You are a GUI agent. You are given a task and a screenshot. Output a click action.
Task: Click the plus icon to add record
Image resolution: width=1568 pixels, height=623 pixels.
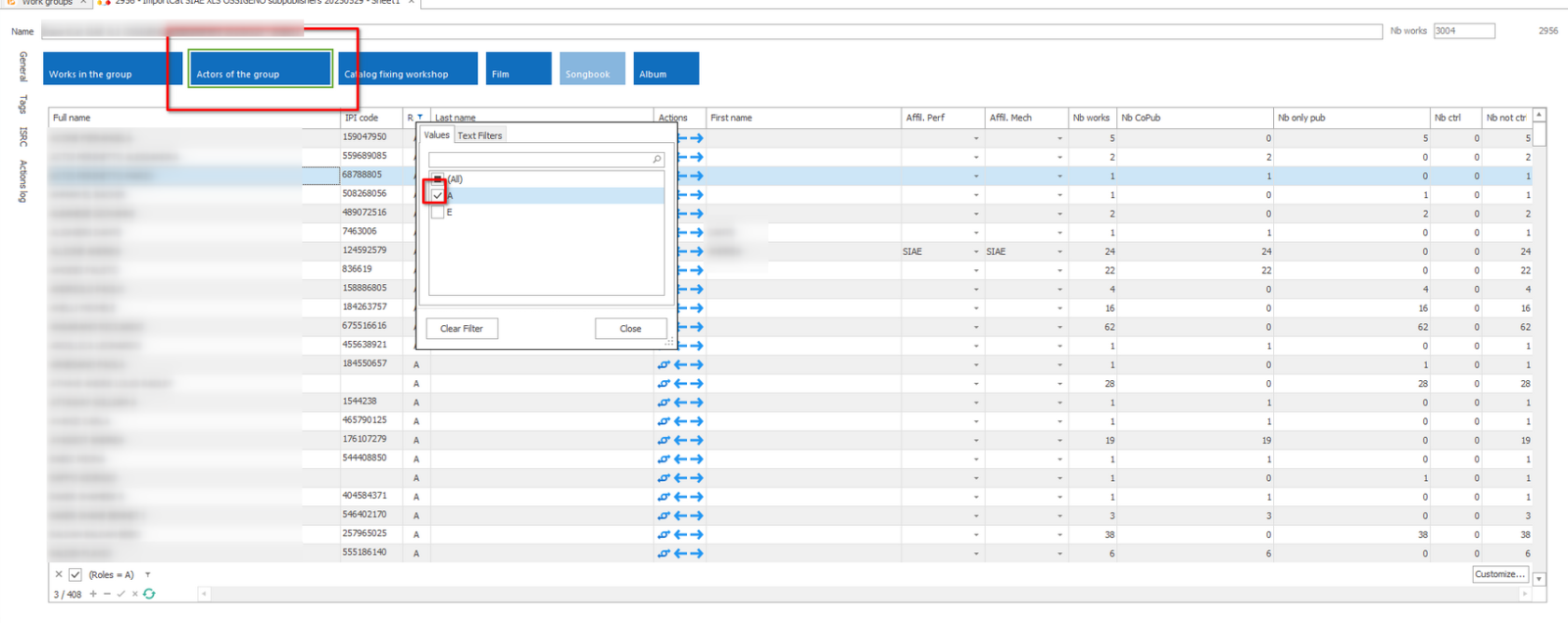pyautogui.click(x=92, y=594)
